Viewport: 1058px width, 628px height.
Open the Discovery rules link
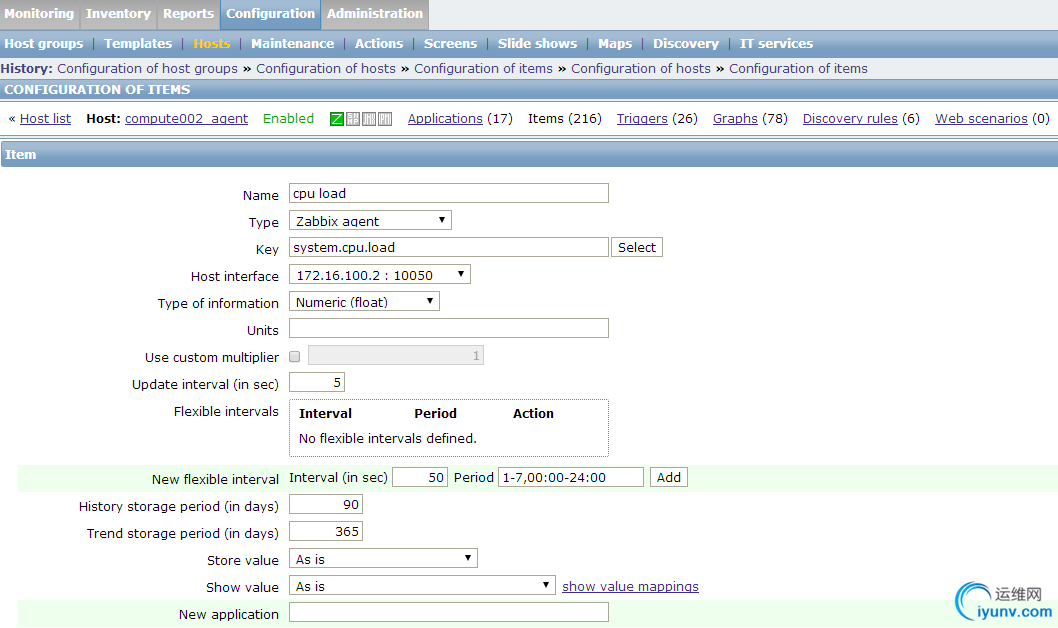[x=850, y=119]
